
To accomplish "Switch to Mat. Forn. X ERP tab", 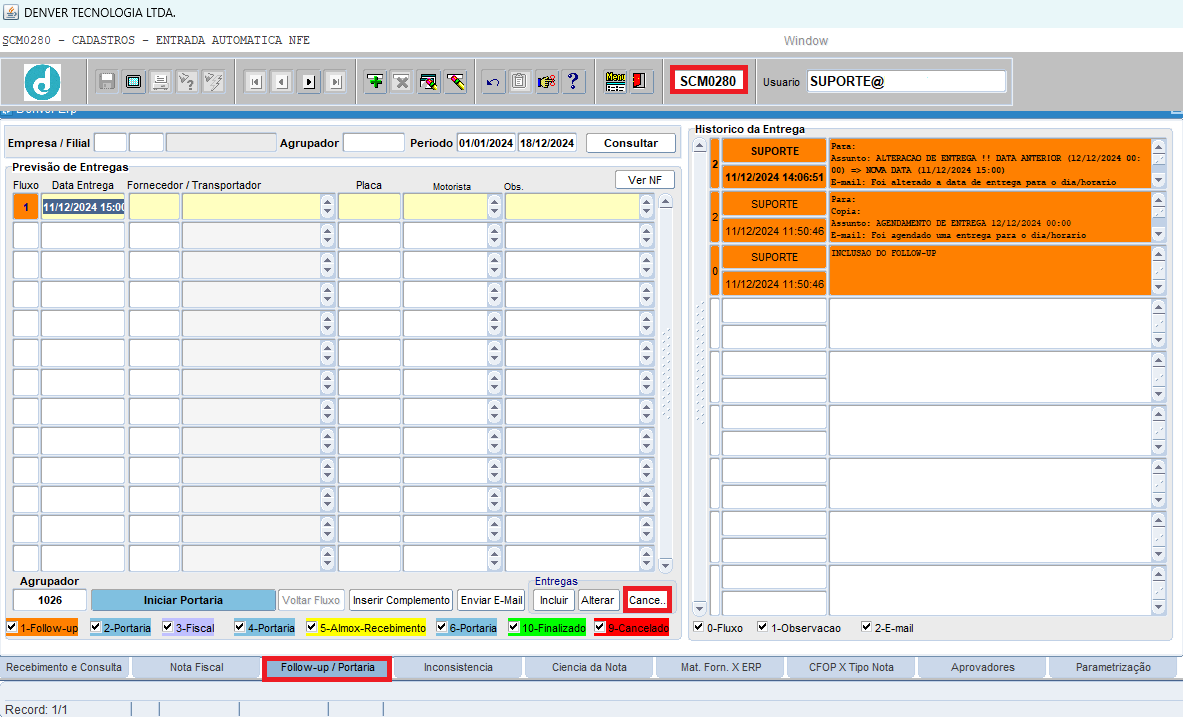I will coord(721,667).
